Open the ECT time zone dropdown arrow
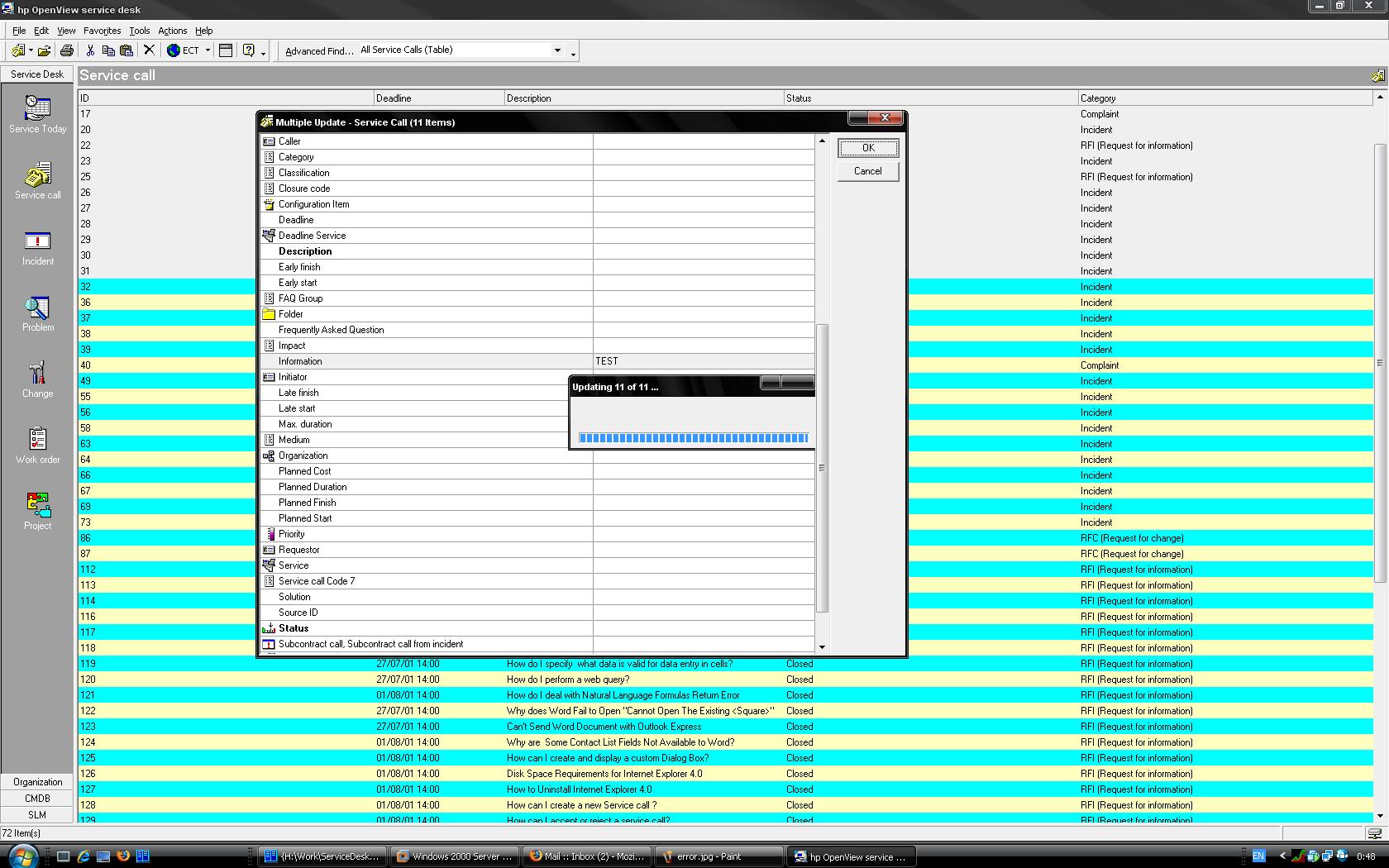This screenshot has width=1389, height=868. pyautogui.click(x=208, y=50)
